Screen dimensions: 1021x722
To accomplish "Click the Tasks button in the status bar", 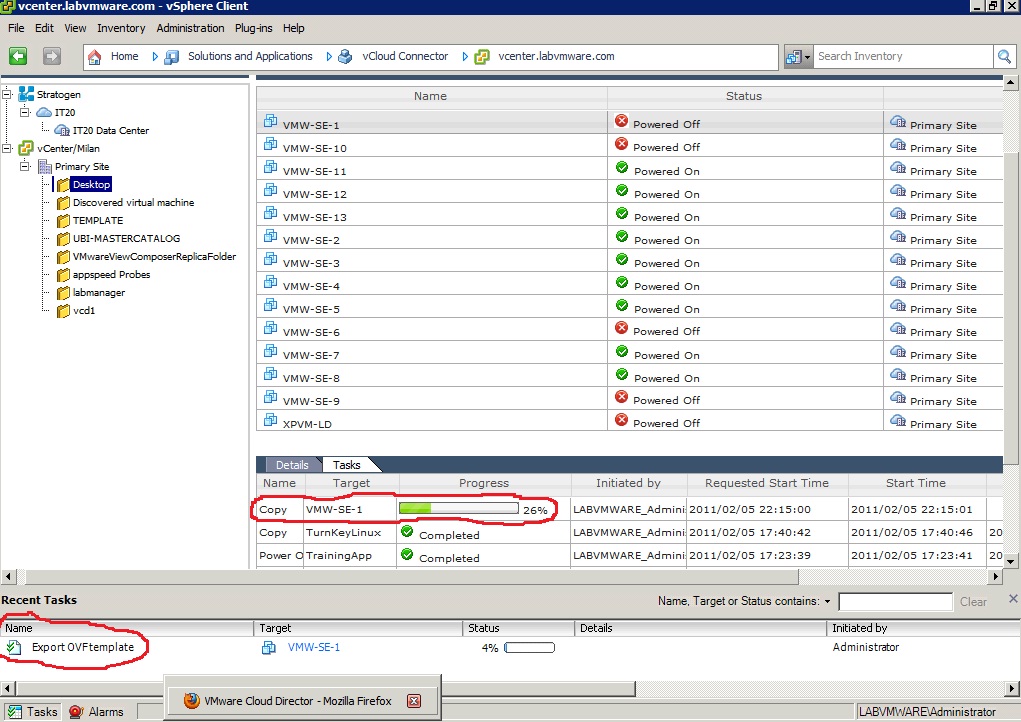I will coord(33,712).
